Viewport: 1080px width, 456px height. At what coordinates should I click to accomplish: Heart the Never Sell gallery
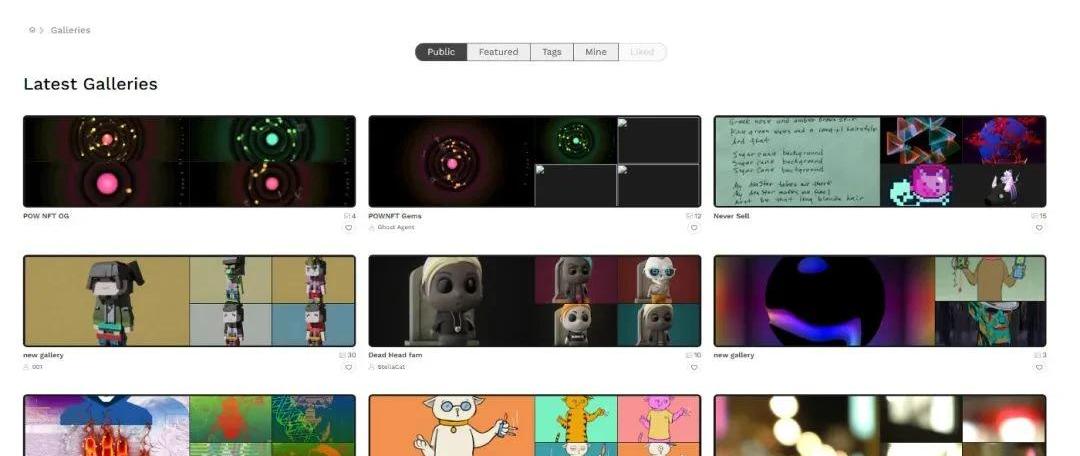(1039, 228)
